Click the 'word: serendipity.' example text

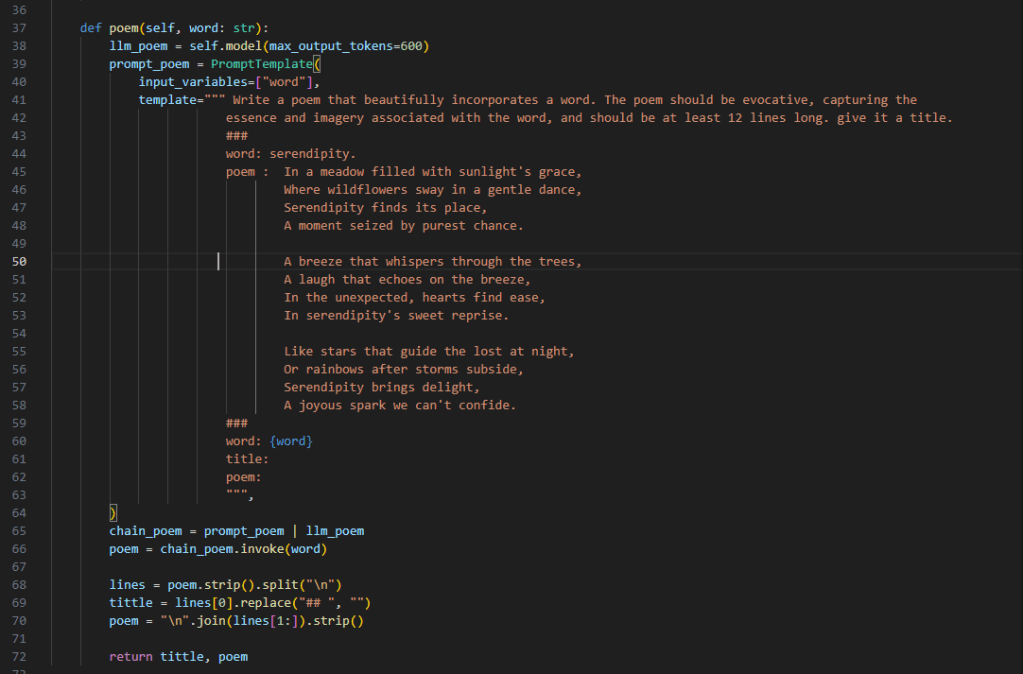290,154
